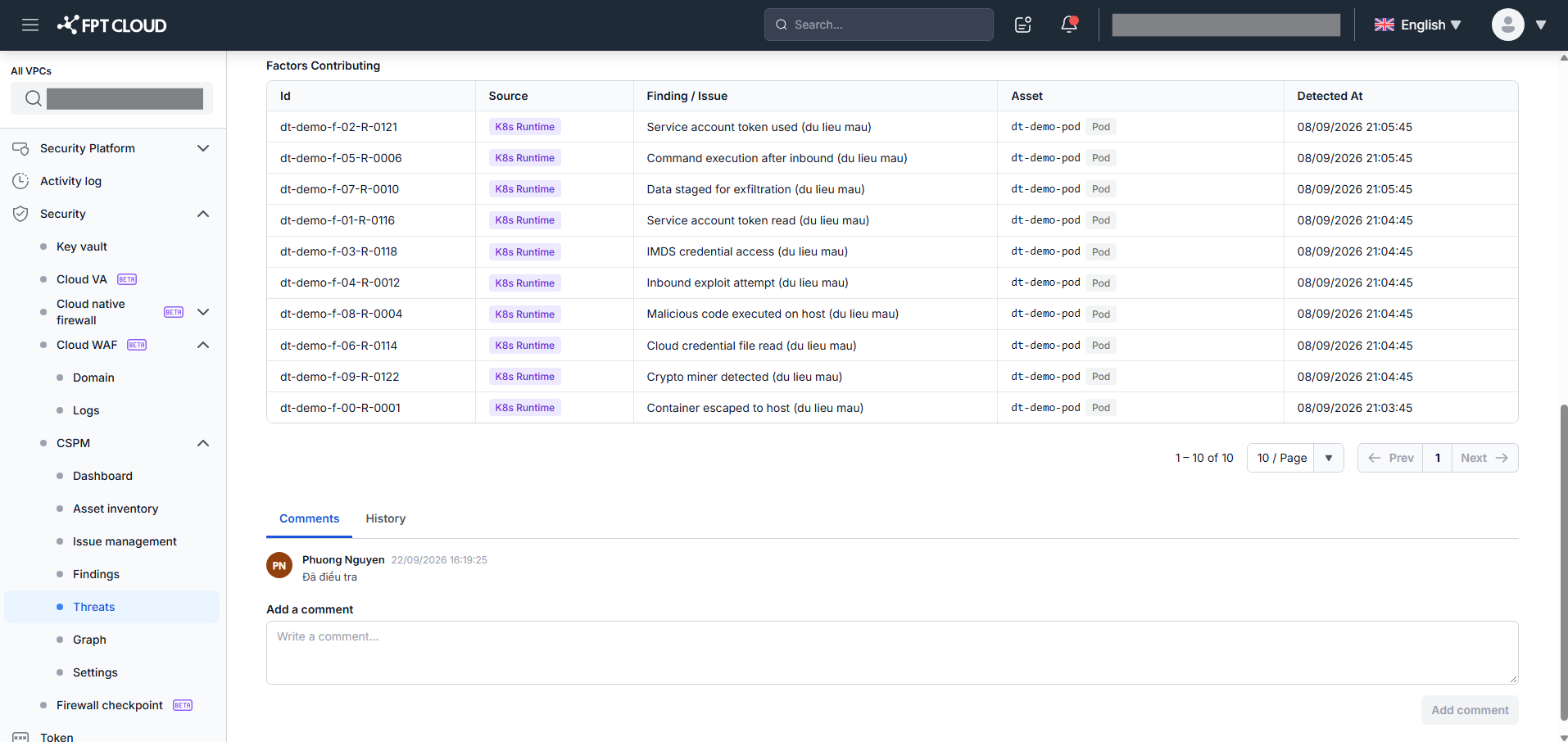Open the support ticket icon beside search
Image resolution: width=1568 pixels, height=742 pixels.
pos(1023,25)
